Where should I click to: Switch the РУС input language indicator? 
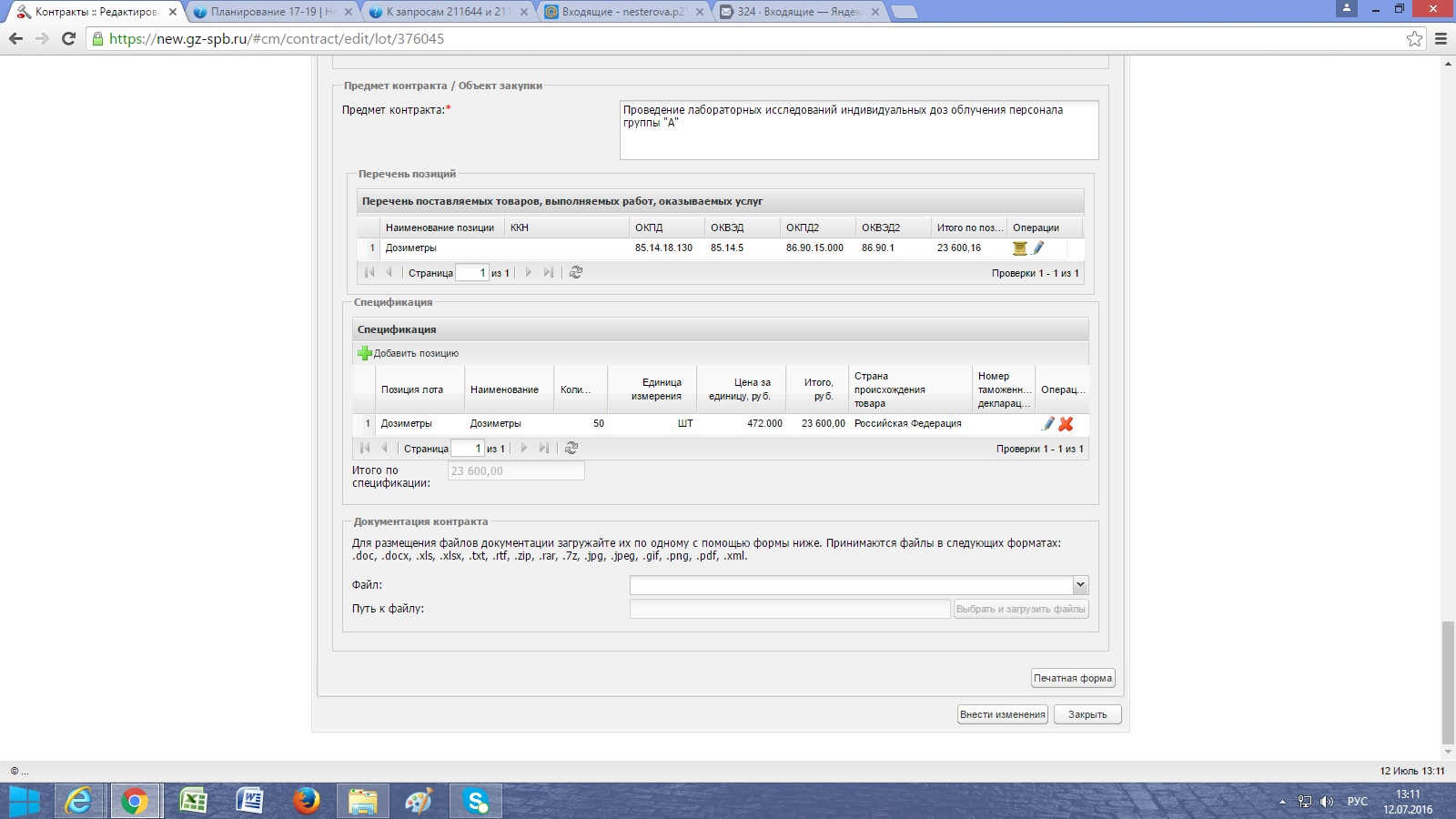click(x=1357, y=802)
